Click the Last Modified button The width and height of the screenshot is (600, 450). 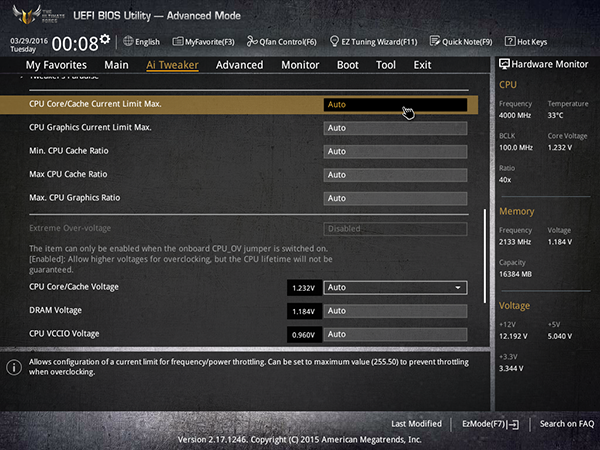click(x=416, y=424)
